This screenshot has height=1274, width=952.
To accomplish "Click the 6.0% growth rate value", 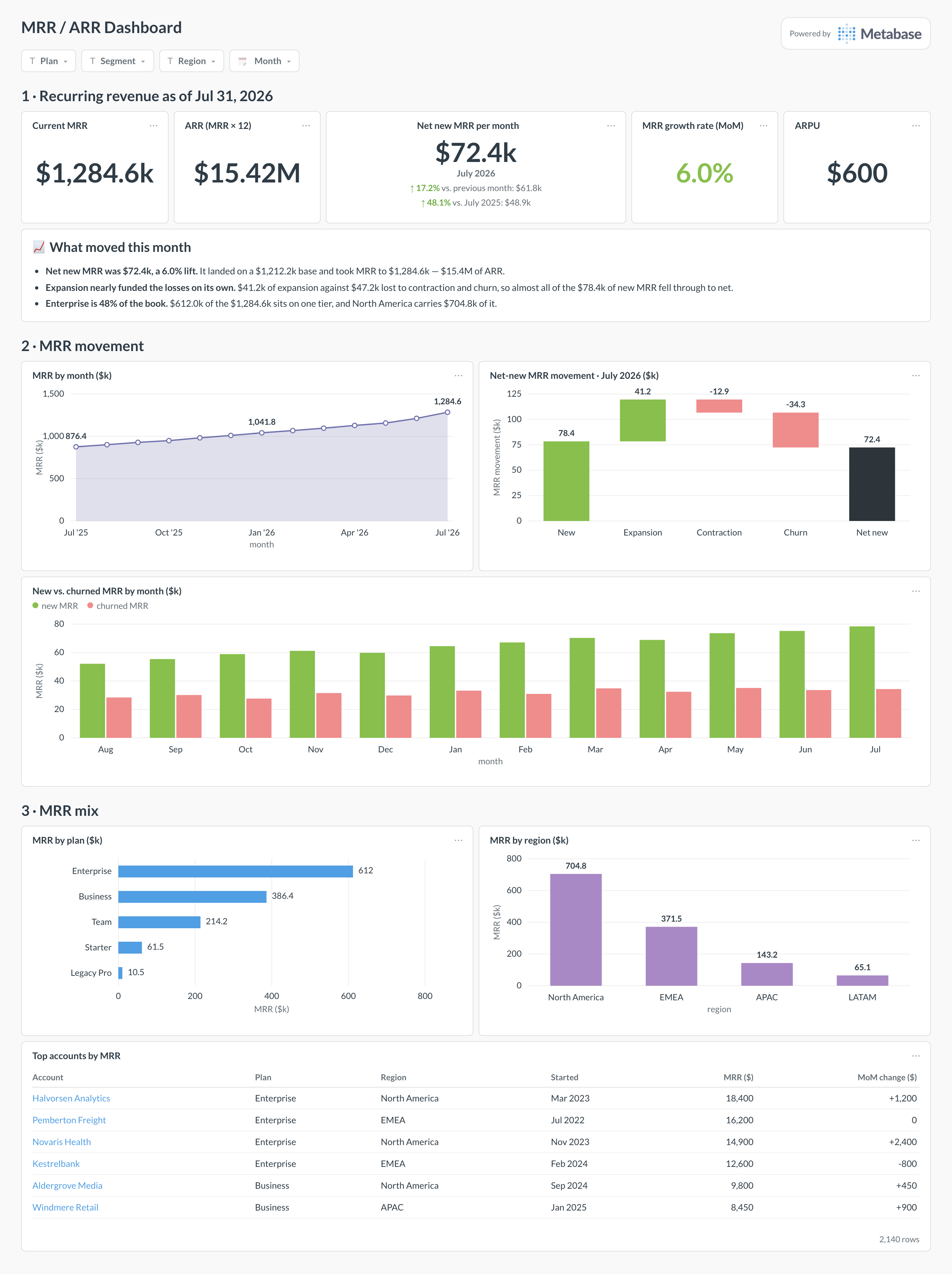I will pyautogui.click(x=704, y=173).
